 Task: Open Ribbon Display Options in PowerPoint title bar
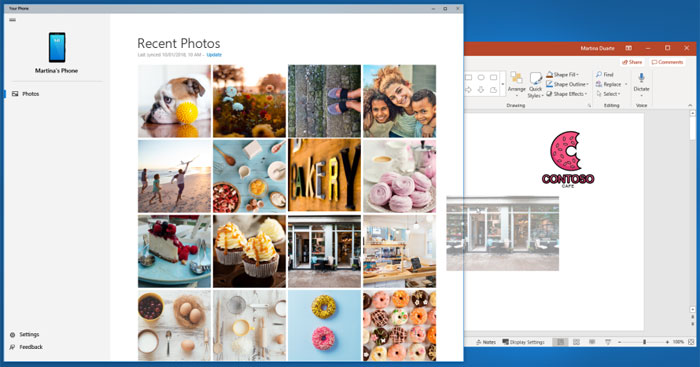629,48
